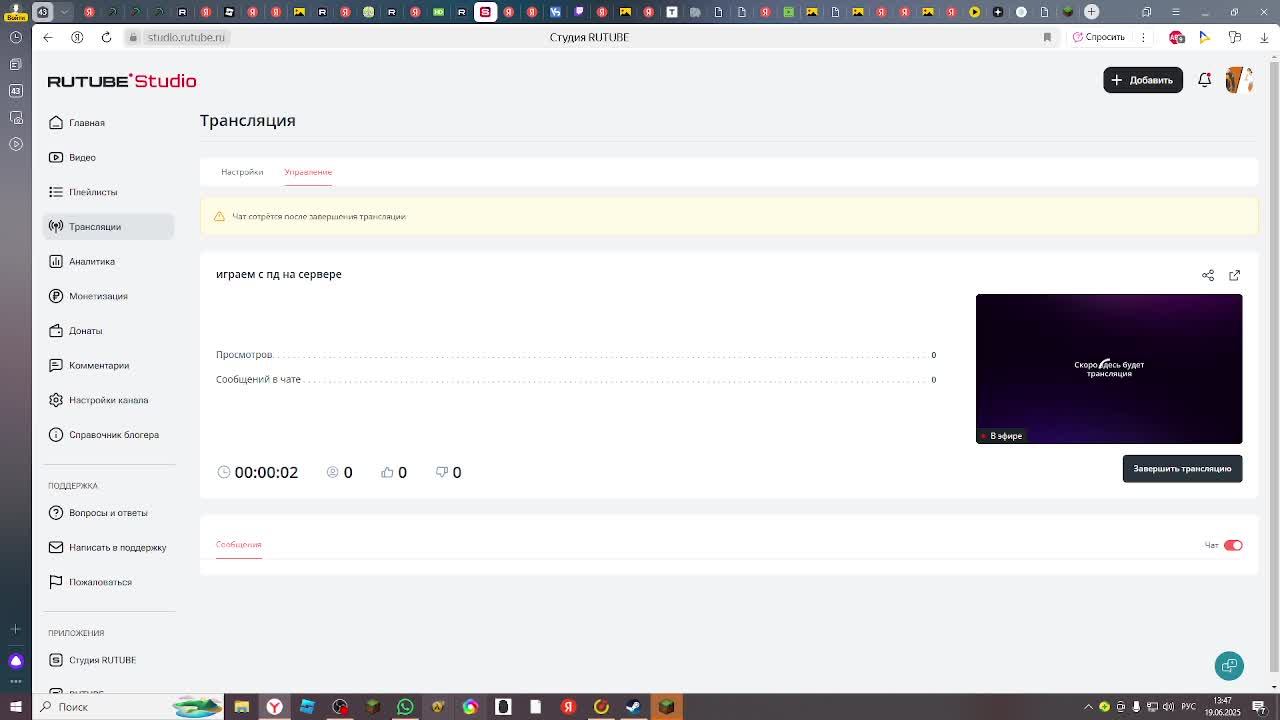Click the RUTUBE Studio logo
The image size is (1280, 720).
tap(122, 81)
